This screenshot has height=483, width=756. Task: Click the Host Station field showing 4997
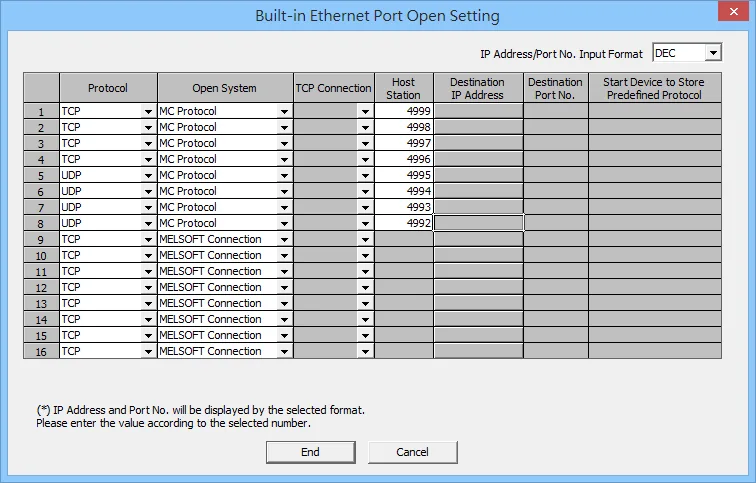point(404,143)
